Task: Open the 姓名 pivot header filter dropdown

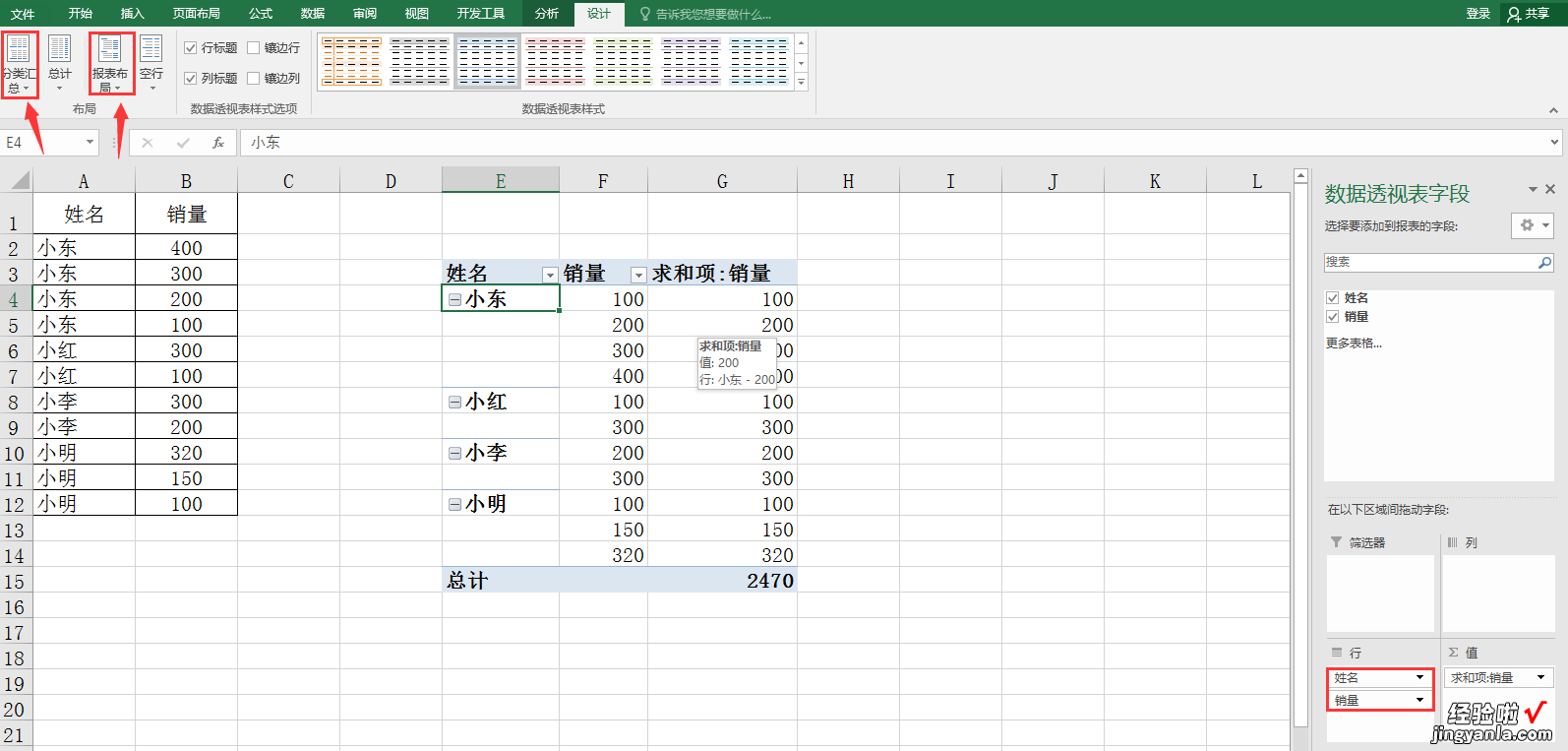Action: point(550,275)
